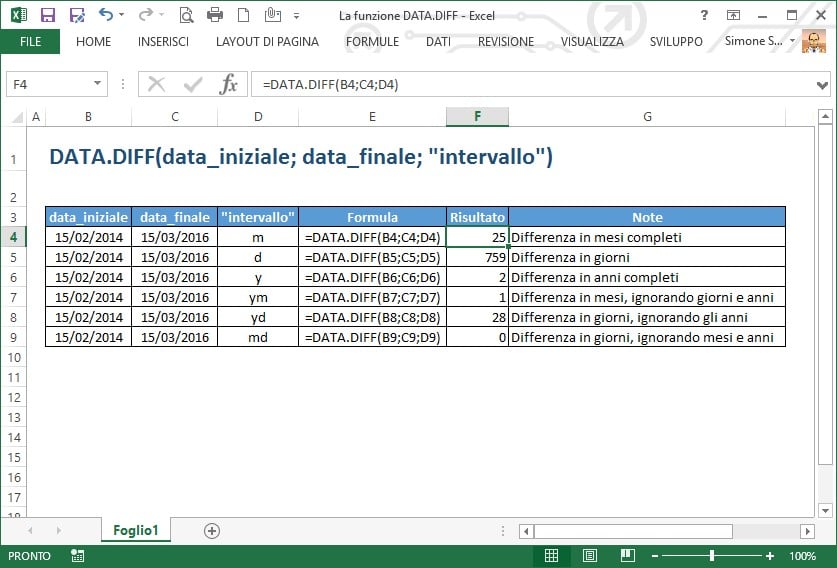This screenshot has height=568, width=837.
Task: Switch to the SVILUPPO tab
Action: 676,41
